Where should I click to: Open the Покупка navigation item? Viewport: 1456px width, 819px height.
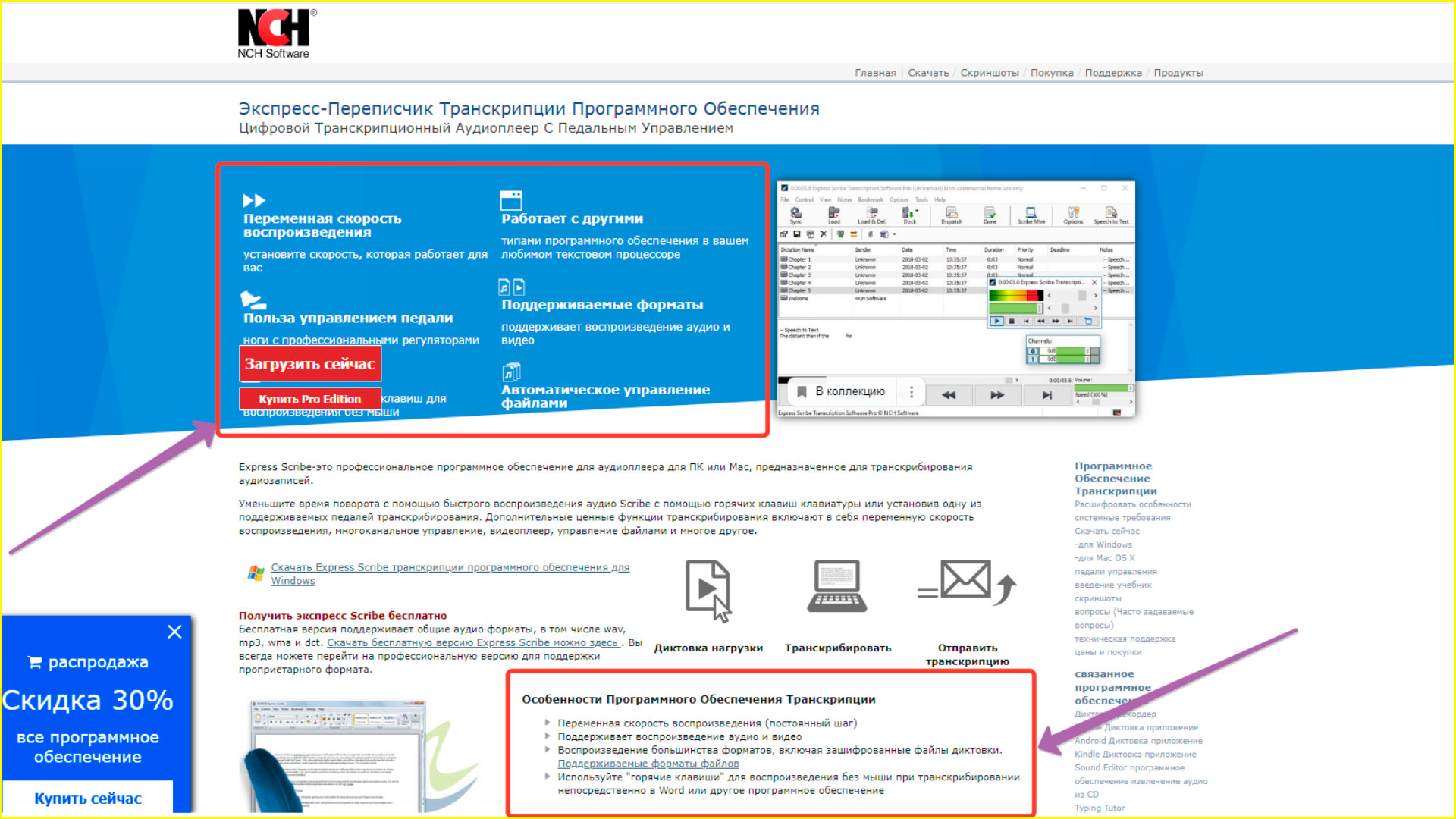coord(1052,73)
